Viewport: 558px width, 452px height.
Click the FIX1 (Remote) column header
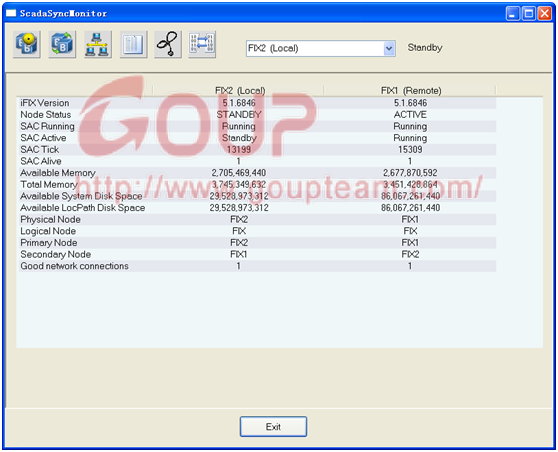point(411,91)
